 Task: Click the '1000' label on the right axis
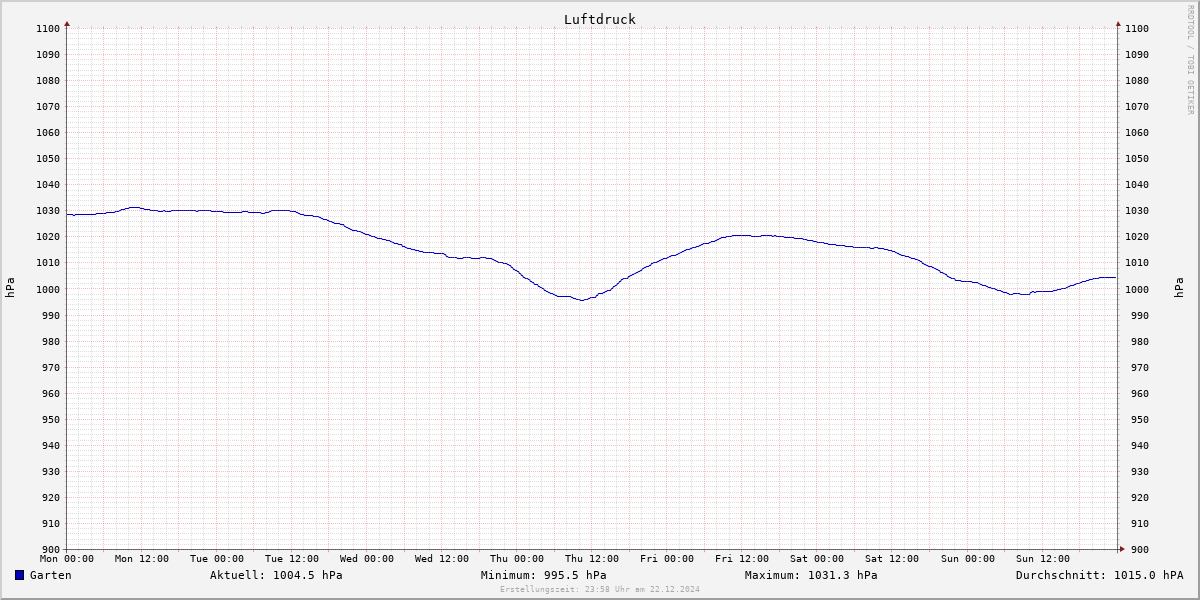(1137, 289)
